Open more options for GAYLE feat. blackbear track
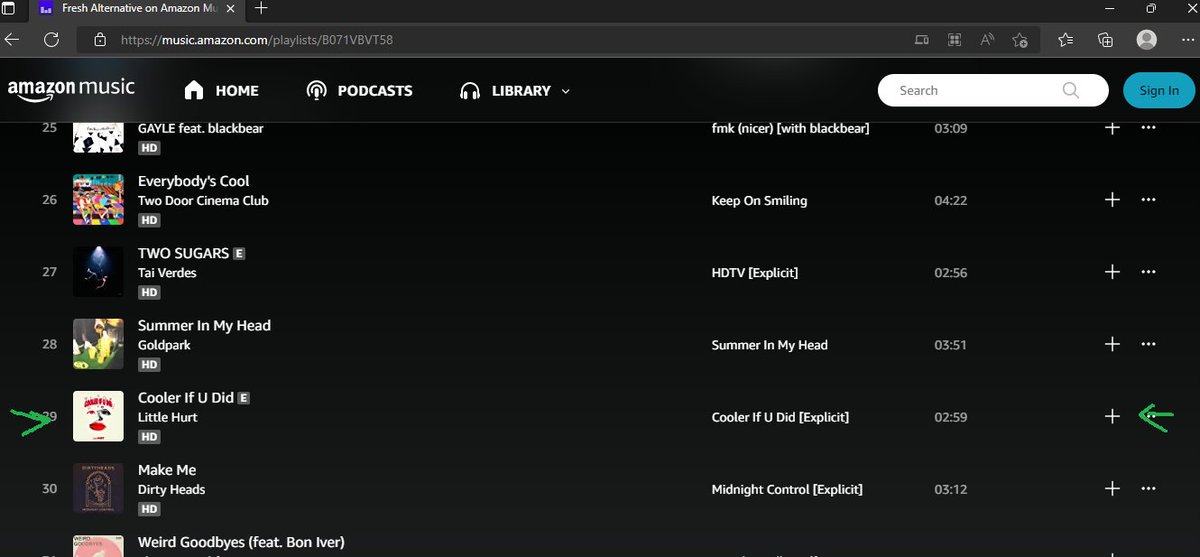 pyautogui.click(x=1148, y=128)
